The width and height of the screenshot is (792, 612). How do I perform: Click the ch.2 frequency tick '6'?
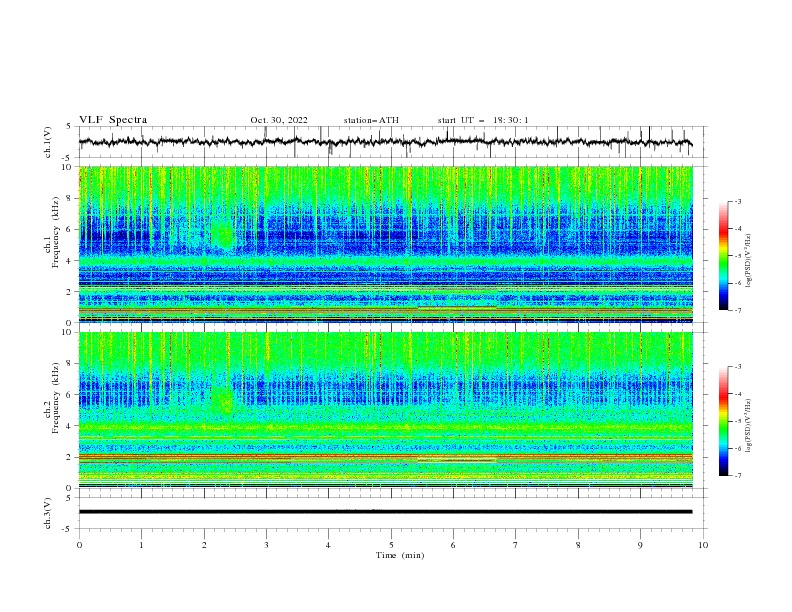[71, 395]
